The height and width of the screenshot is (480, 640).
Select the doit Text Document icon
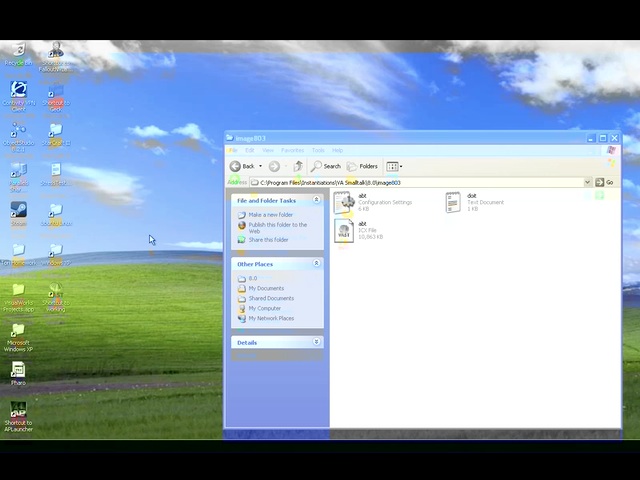coord(453,202)
